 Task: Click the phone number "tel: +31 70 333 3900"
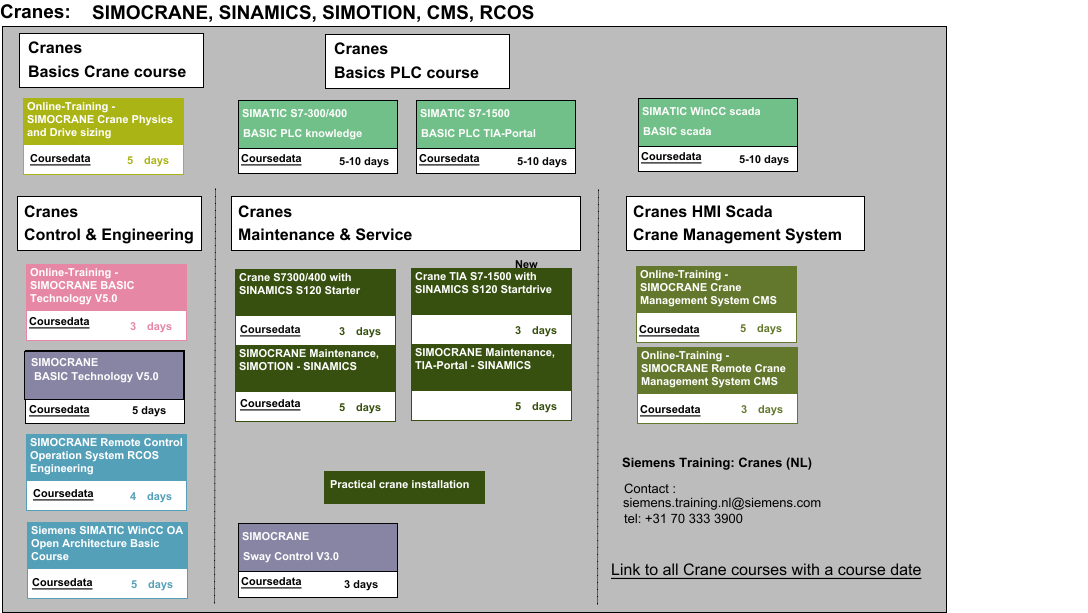[683, 519]
